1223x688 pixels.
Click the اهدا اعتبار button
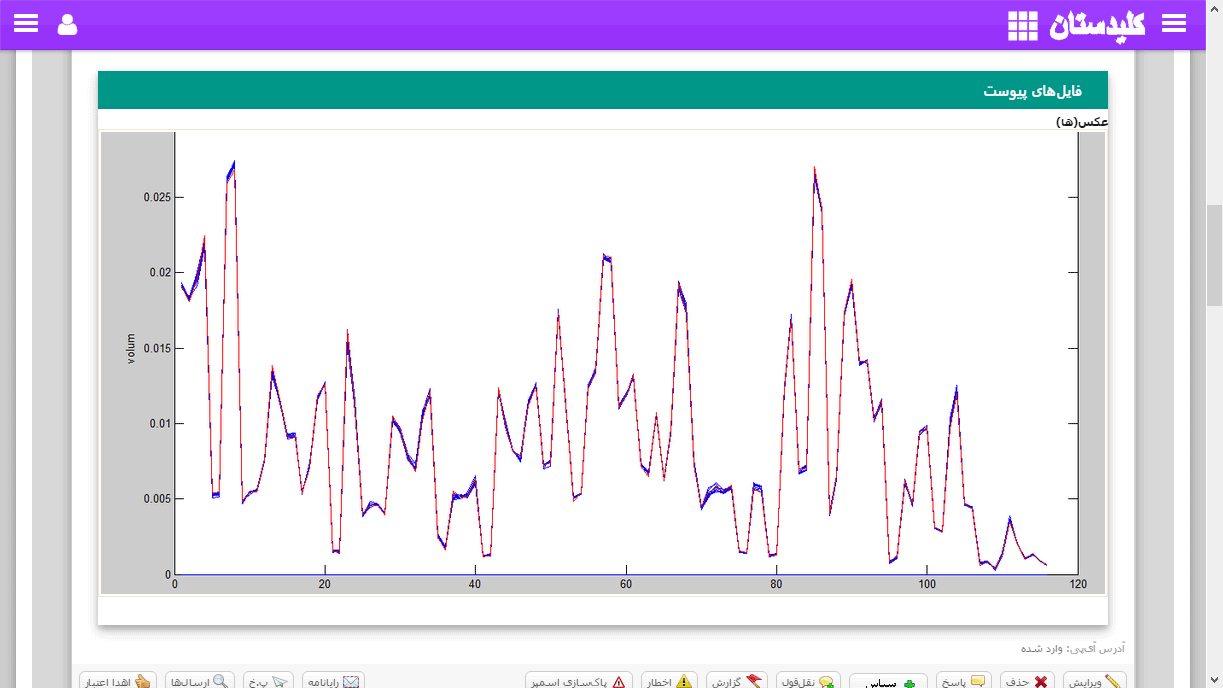coord(118,681)
